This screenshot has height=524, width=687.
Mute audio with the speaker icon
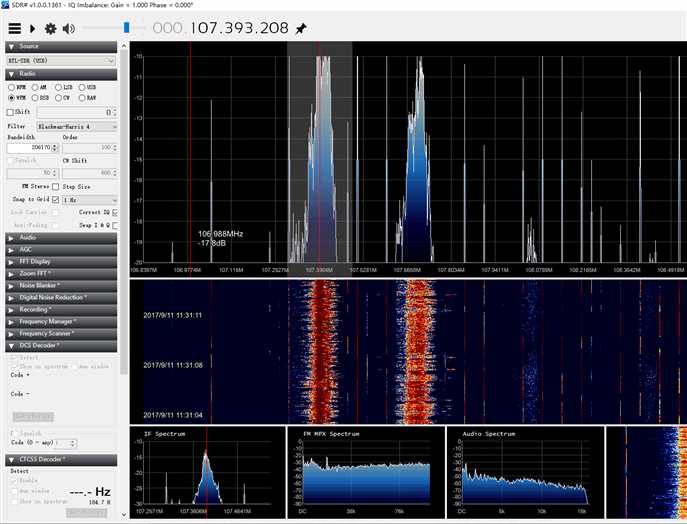point(69,28)
